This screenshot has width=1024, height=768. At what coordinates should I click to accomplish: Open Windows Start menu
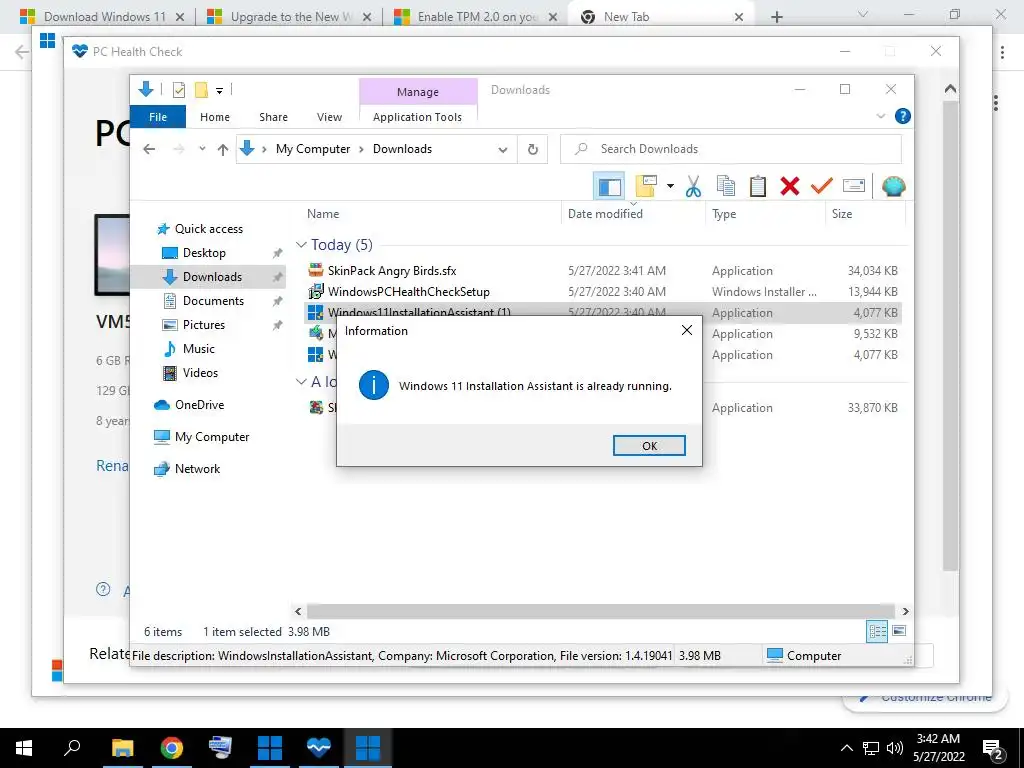click(24, 748)
